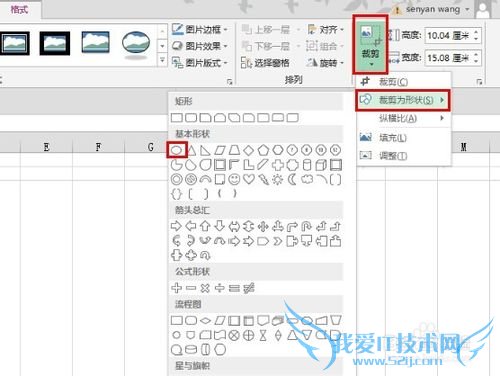Pick the right triangle shape

pos(205,150)
